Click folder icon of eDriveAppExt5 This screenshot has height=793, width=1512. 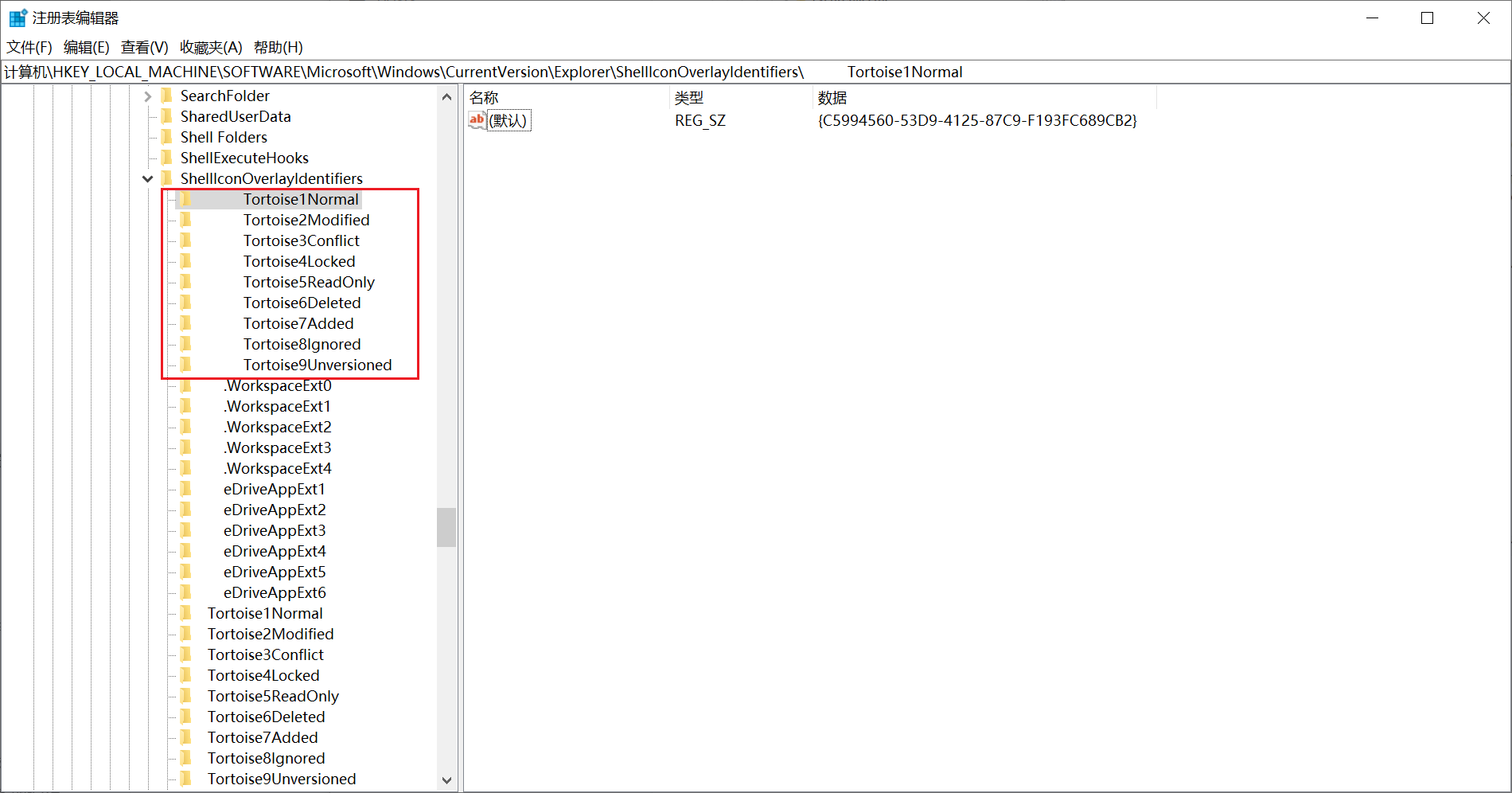coord(186,572)
